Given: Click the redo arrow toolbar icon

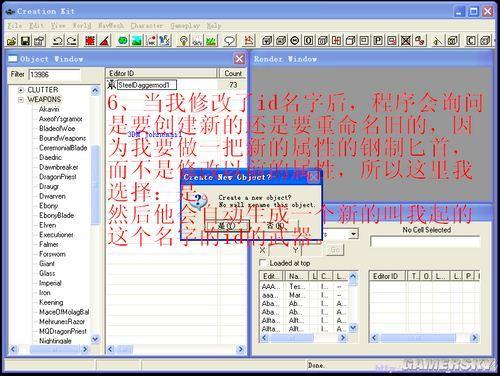Looking at the screenshot, I should tap(72, 41).
